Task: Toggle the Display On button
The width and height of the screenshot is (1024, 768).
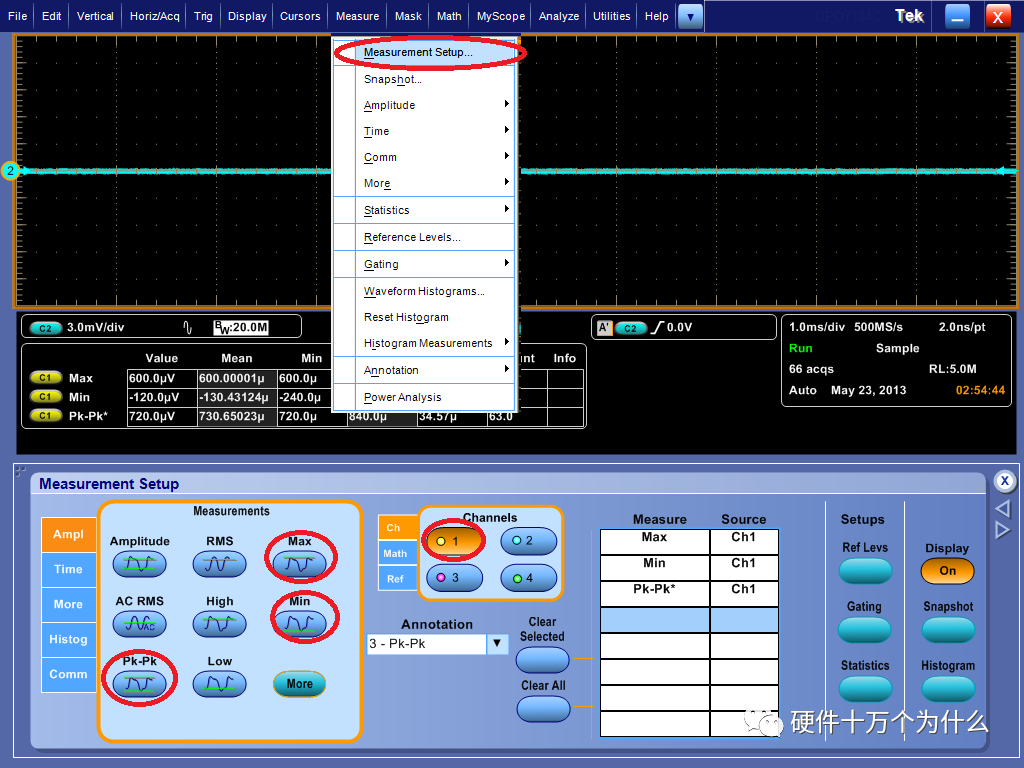Action: [947, 571]
